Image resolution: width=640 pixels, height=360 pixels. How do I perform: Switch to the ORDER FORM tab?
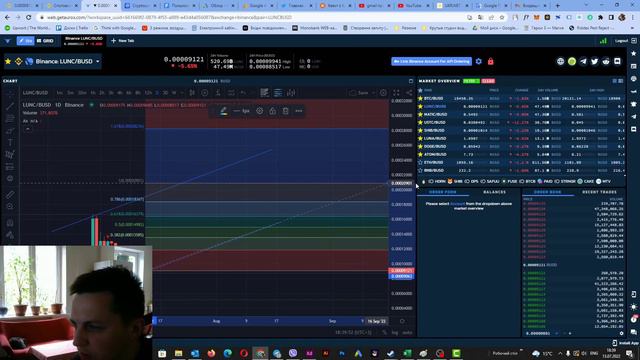pos(442,192)
